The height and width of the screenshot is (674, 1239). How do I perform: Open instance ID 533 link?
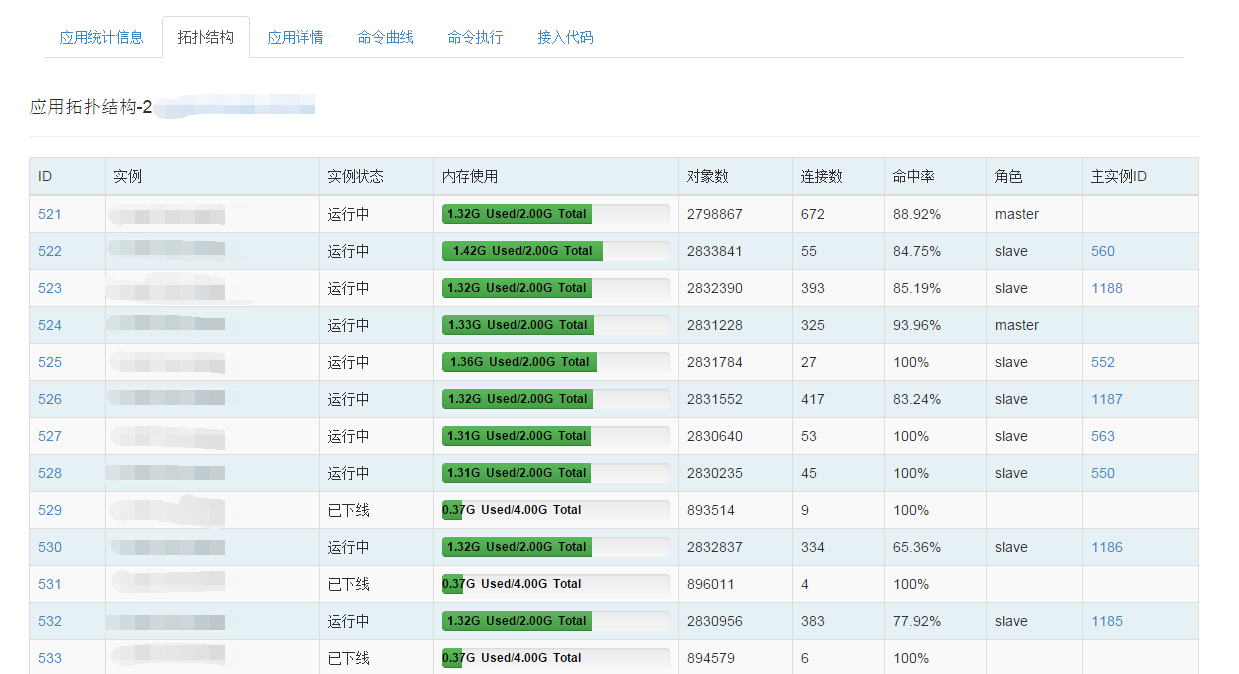point(50,658)
